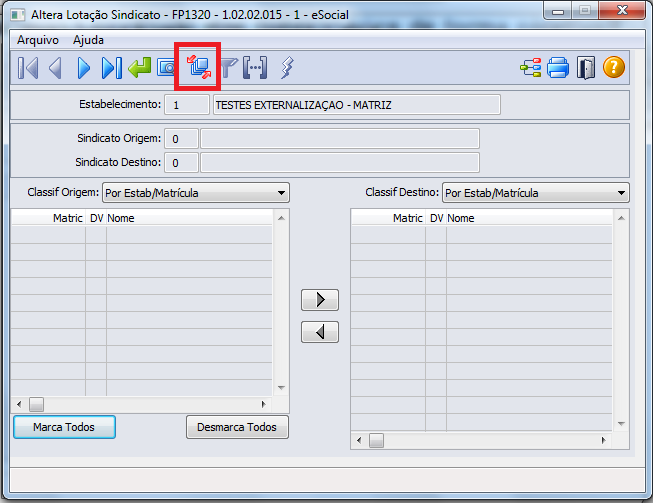
Task: Click the green return arrow icon
Action: pyautogui.click(x=140, y=67)
